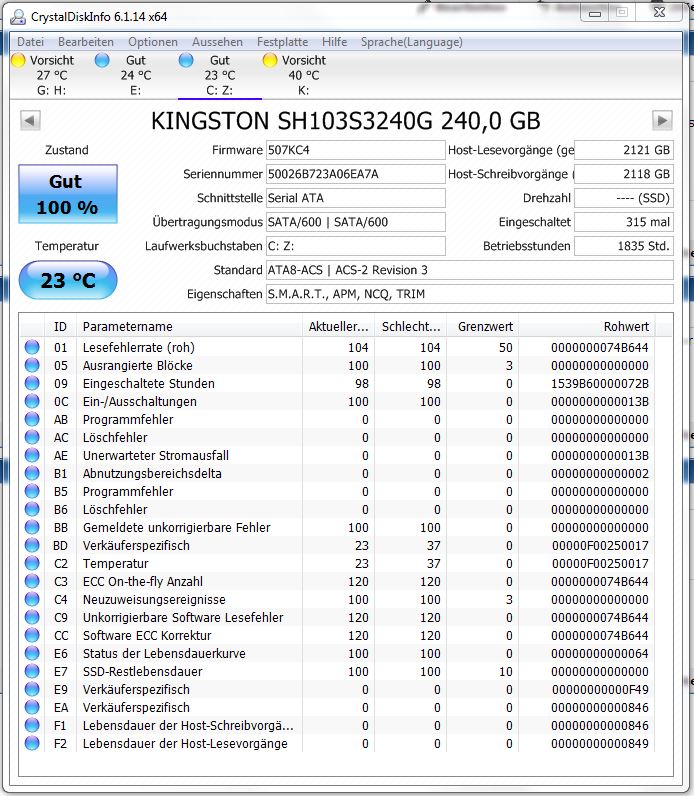The image size is (694, 796).
Task: Open the Festplatte menu
Action: click(282, 42)
